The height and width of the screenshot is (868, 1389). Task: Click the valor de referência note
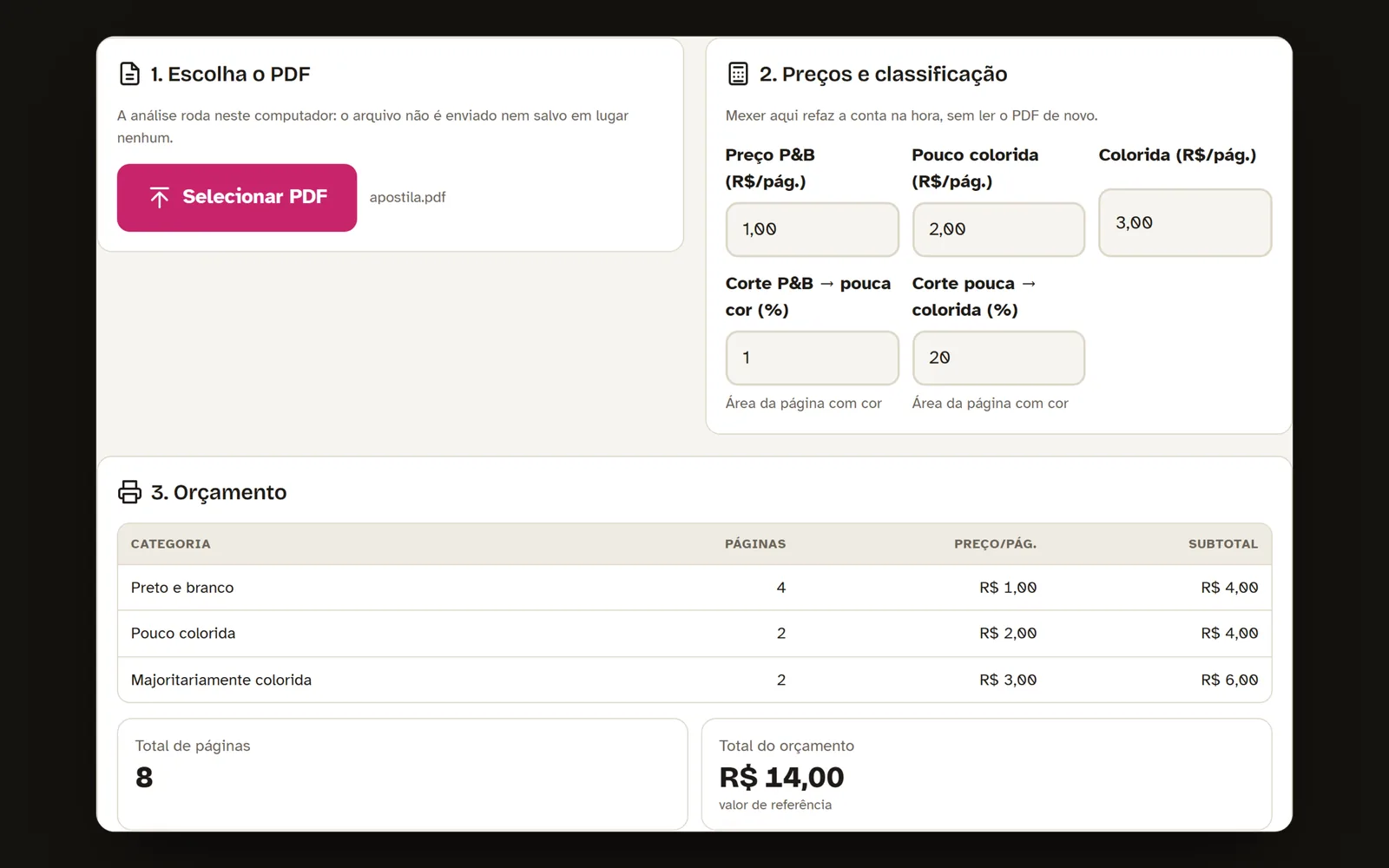pyautogui.click(x=775, y=806)
